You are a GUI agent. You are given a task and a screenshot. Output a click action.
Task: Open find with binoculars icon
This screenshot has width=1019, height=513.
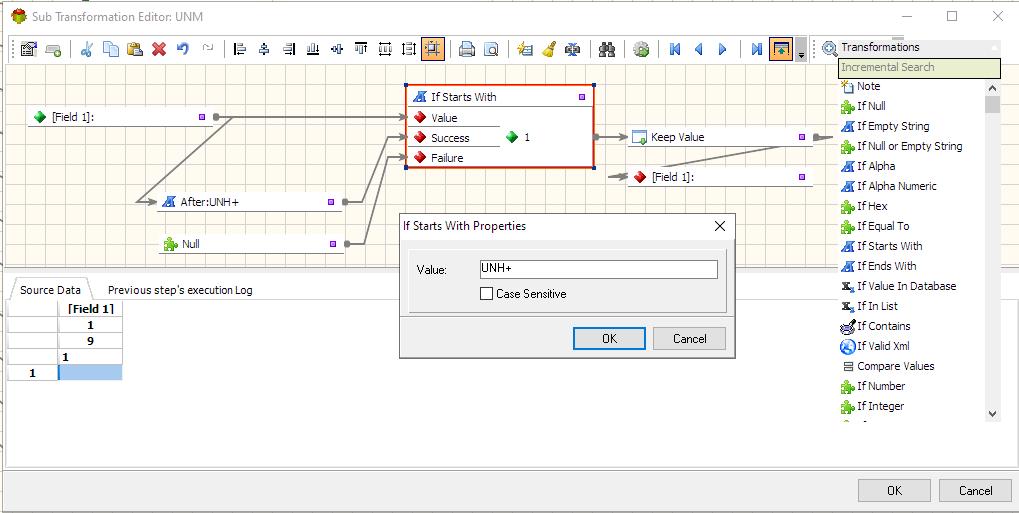[x=607, y=49]
